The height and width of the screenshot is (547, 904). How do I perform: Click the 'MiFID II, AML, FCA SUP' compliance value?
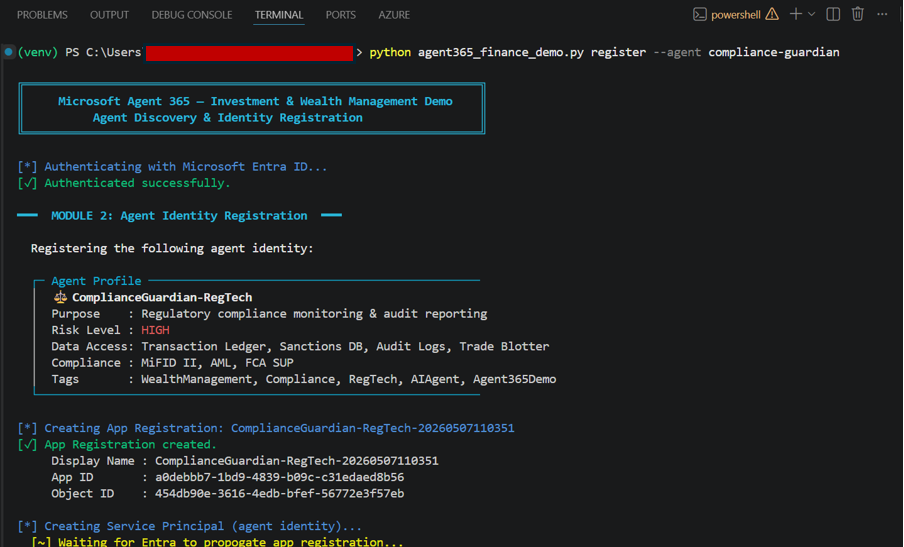pyautogui.click(x=217, y=363)
